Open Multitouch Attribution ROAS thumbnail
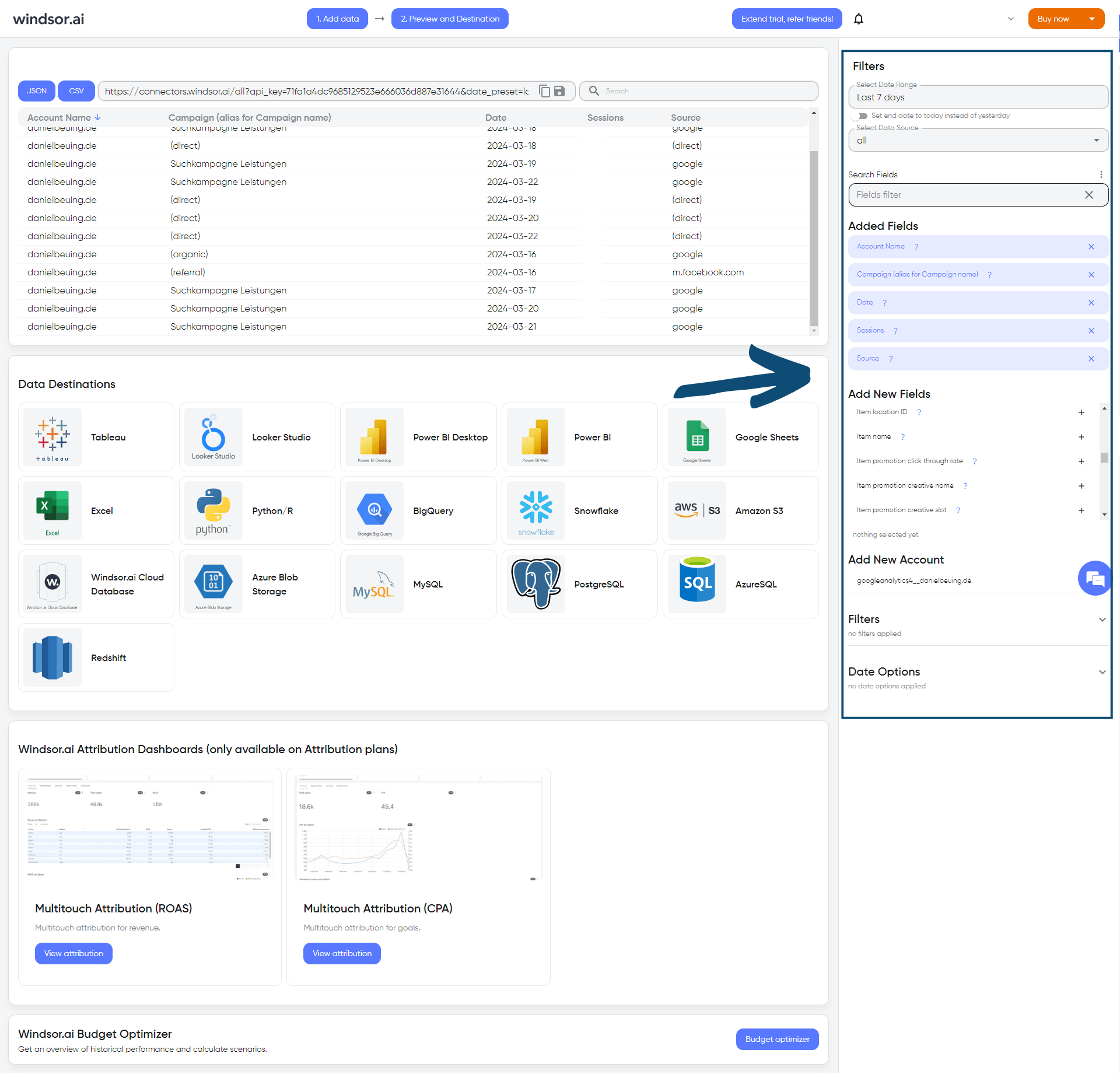The image size is (1120, 1074). (150, 828)
